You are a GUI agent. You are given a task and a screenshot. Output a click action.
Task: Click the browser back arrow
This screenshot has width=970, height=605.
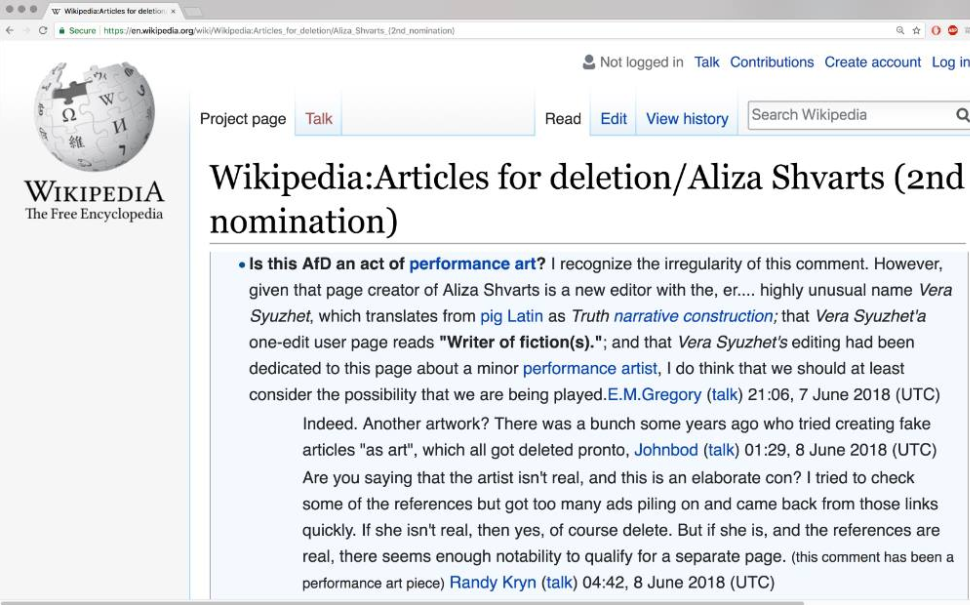pos(9,30)
